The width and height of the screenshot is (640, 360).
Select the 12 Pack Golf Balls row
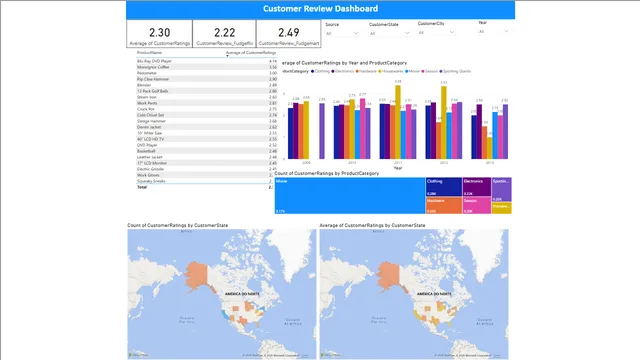[207, 91]
